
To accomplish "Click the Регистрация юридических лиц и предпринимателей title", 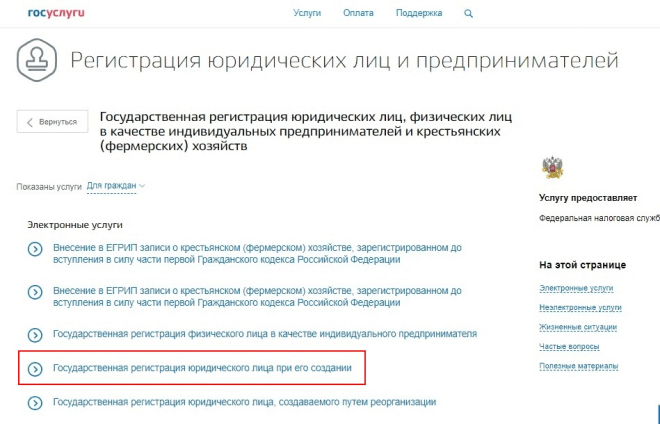I will coord(344,60).
